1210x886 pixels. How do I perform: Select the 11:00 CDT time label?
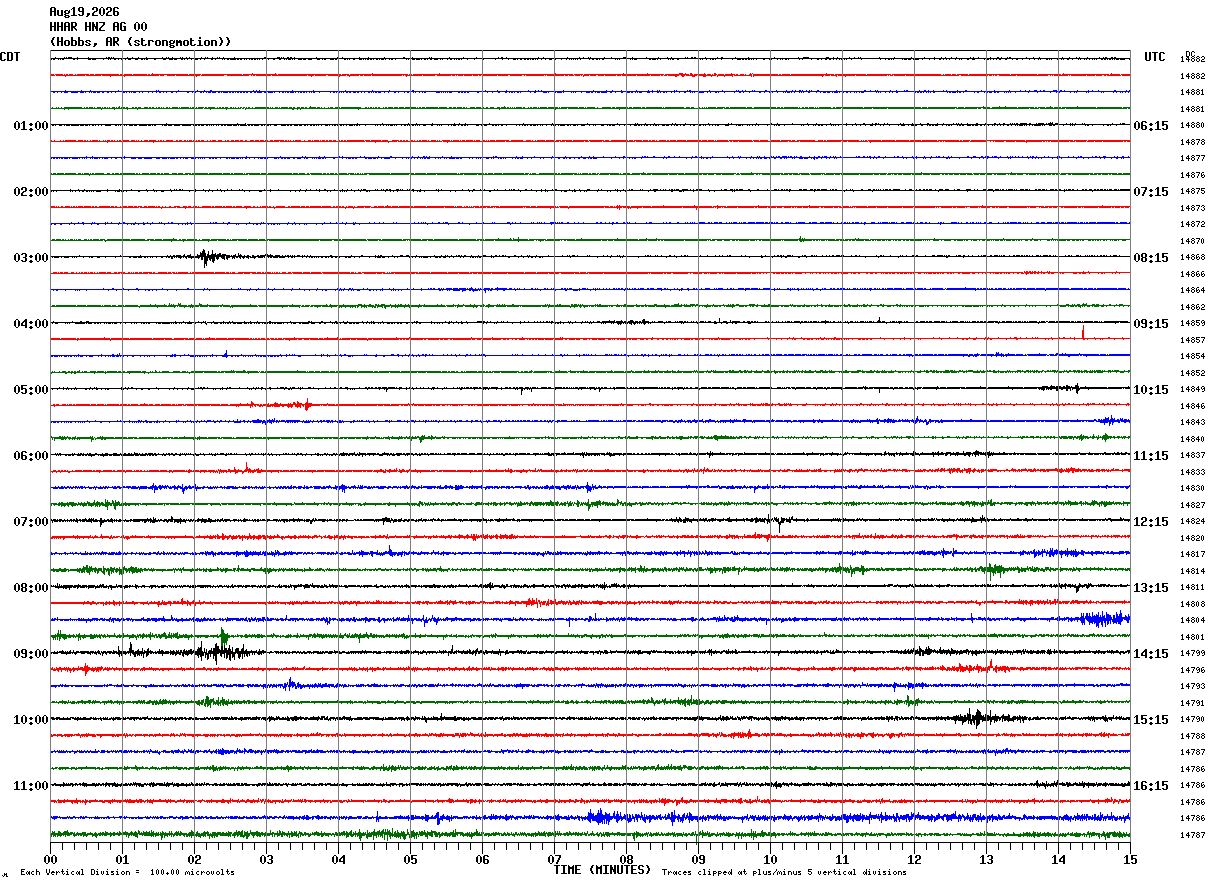coord(30,786)
